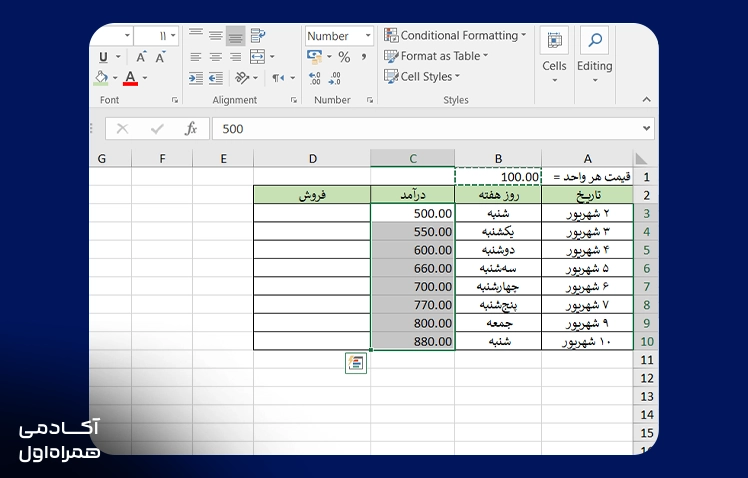Cancel formula bar entry

(x=123, y=129)
